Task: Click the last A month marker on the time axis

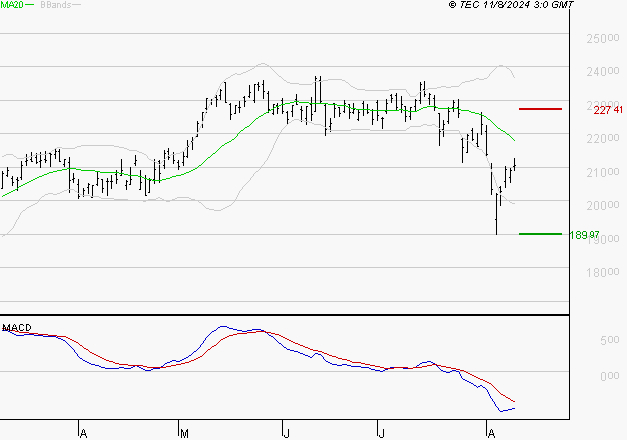Action: click(x=491, y=434)
